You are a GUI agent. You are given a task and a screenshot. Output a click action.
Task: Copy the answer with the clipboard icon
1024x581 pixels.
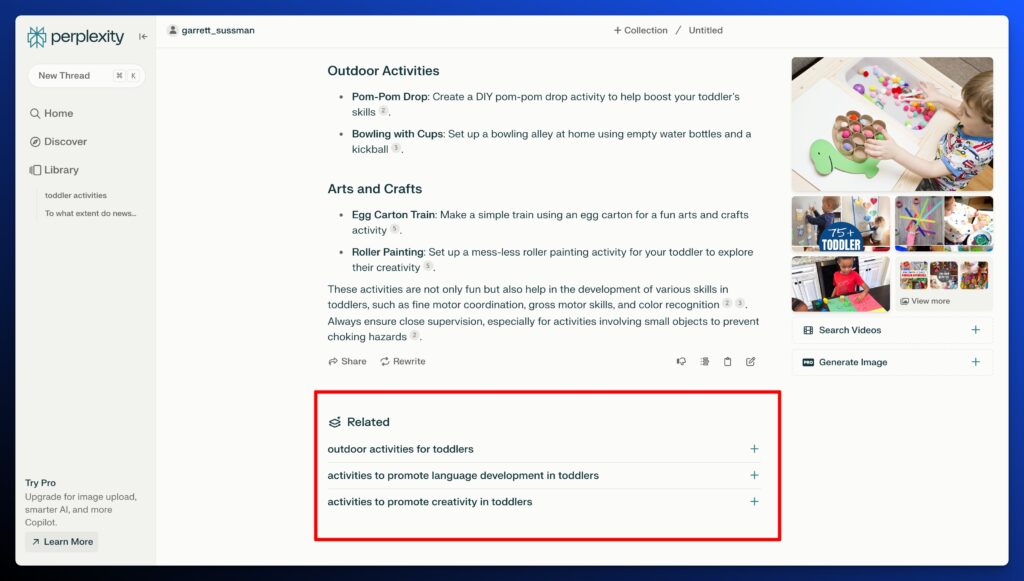pos(728,362)
